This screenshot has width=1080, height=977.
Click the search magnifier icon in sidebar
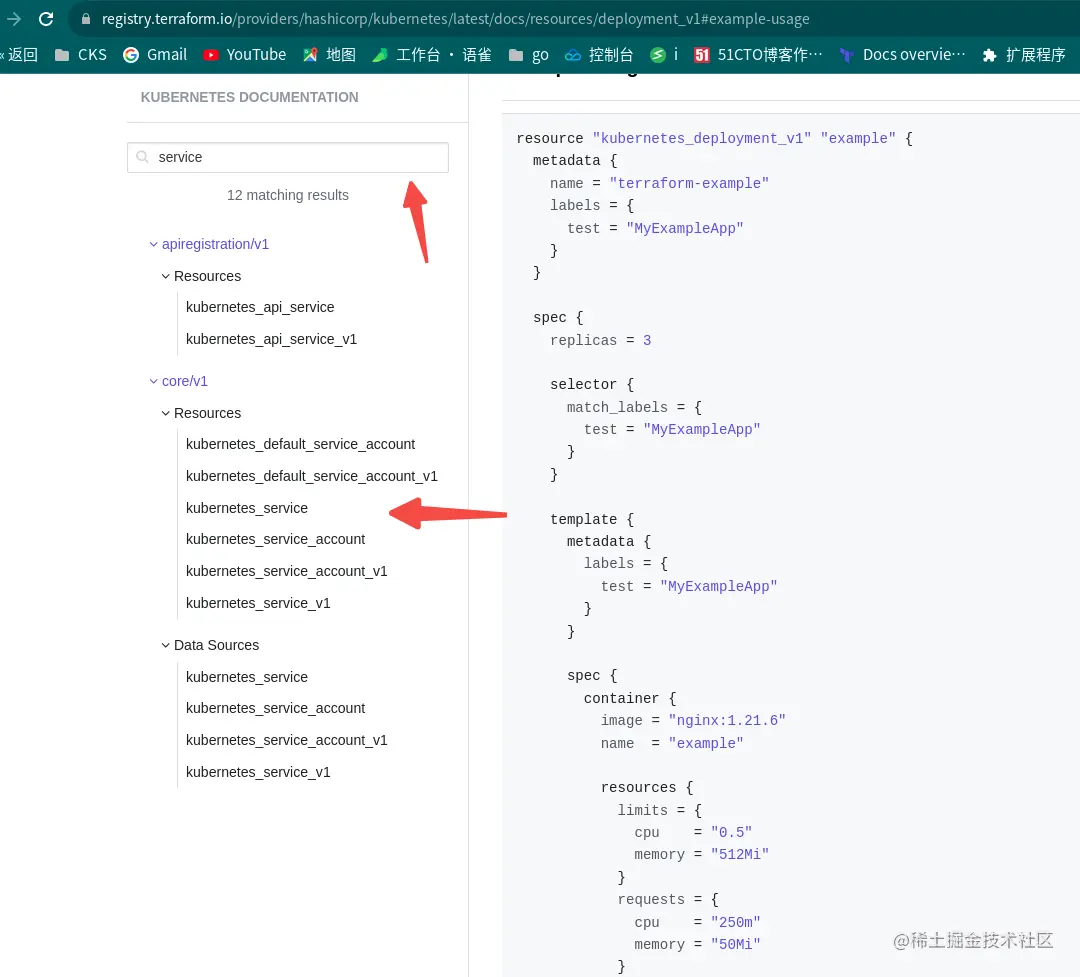(x=143, y=157)
